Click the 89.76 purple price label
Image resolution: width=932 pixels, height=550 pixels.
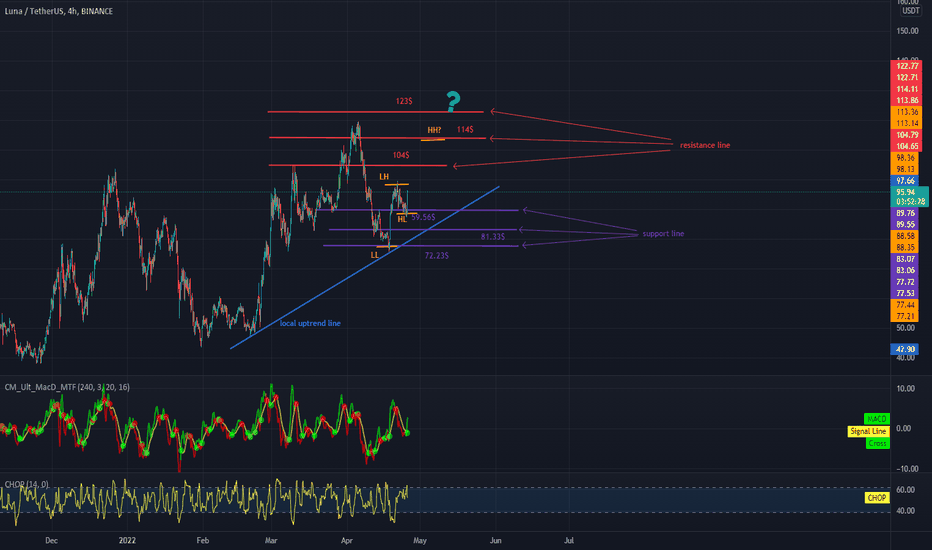905,213
